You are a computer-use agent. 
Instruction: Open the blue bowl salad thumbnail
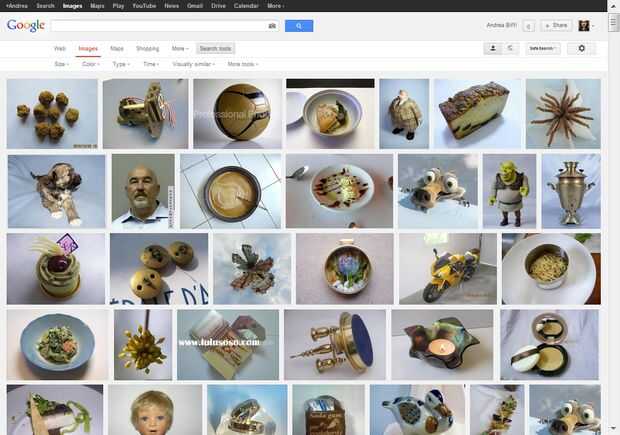coord(57,344)
